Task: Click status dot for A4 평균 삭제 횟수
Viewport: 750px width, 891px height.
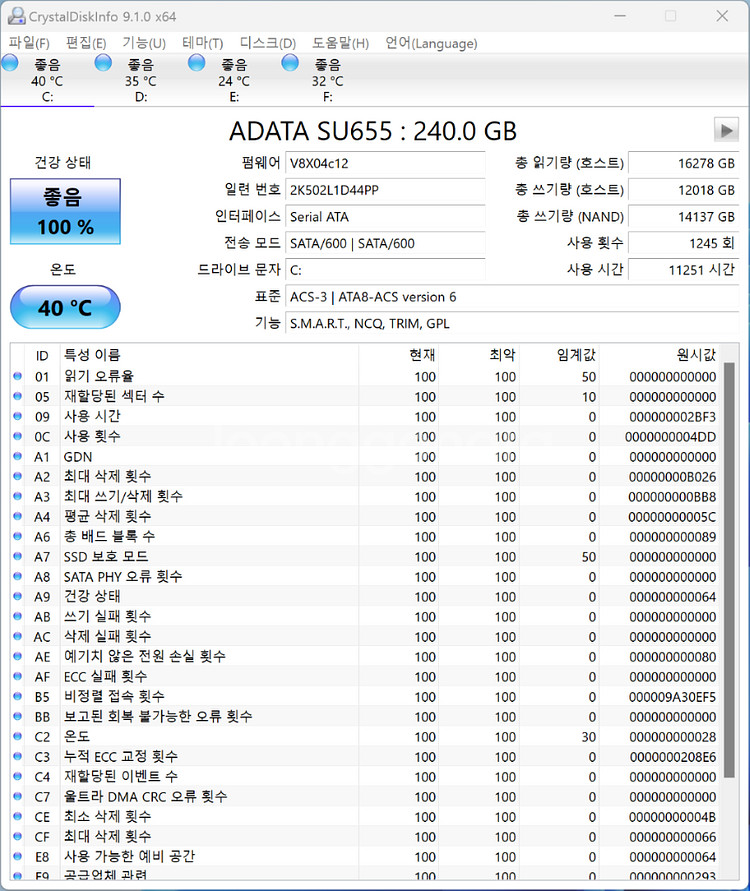Action: pos(18,516)
